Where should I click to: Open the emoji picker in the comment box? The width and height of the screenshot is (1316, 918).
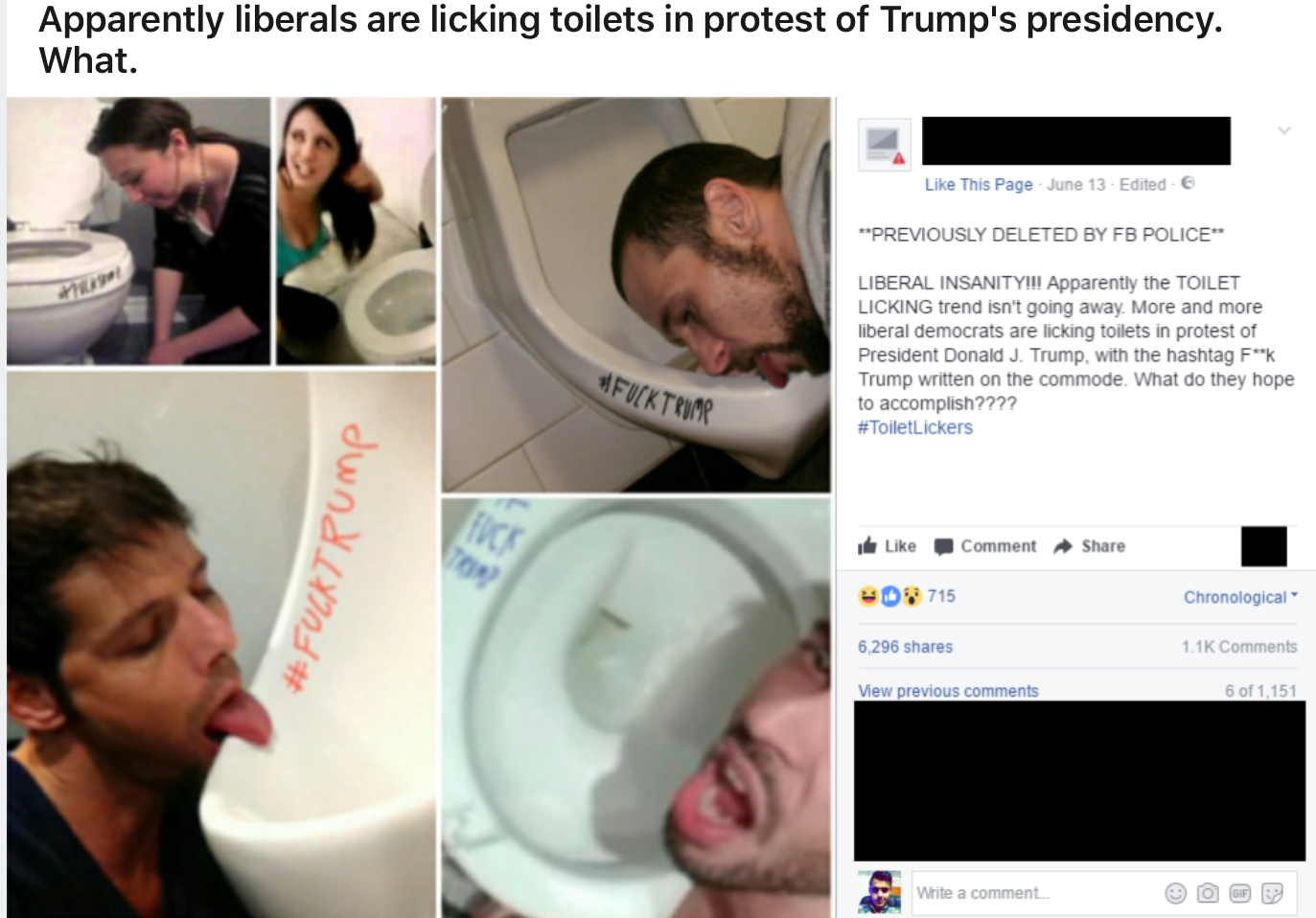click(1175, 893)
